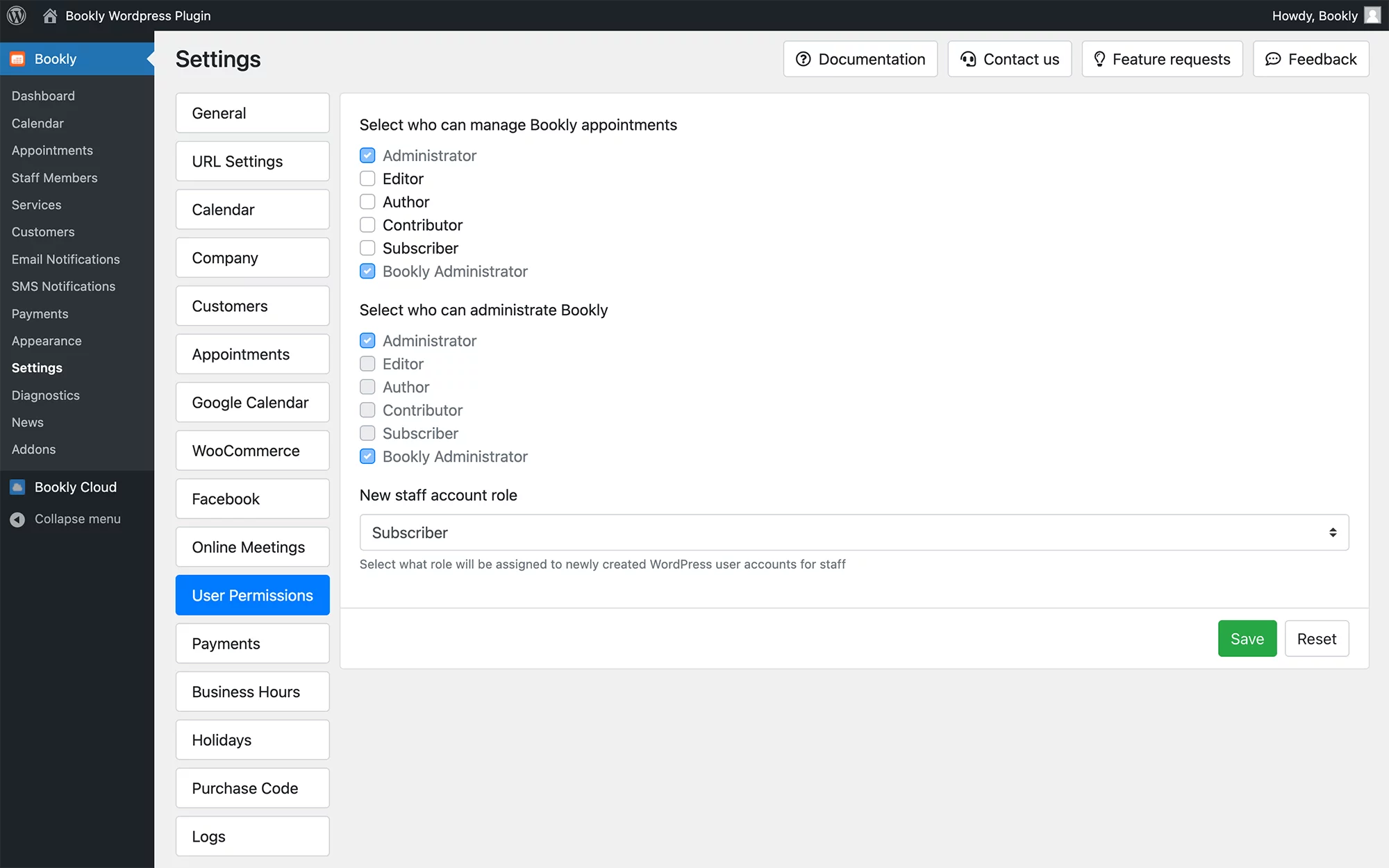Open Appearance in the sidebar

[47, 341]
